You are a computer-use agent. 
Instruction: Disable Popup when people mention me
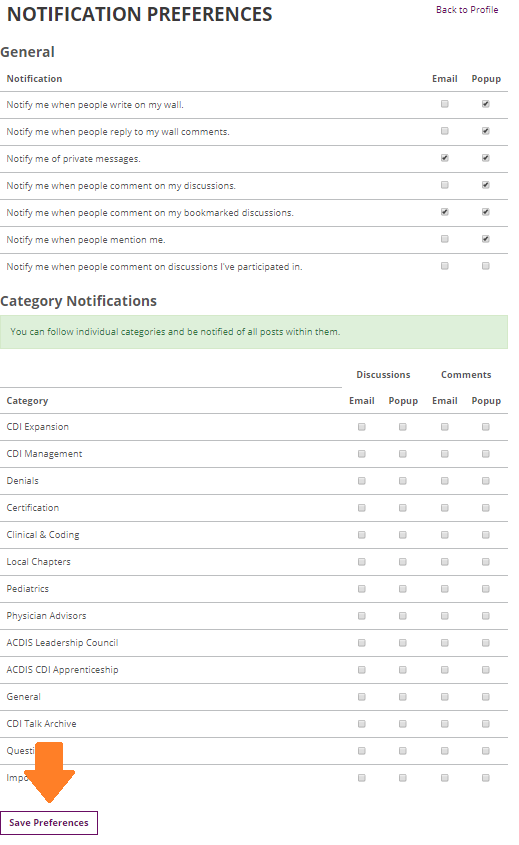tap(486, 239)
